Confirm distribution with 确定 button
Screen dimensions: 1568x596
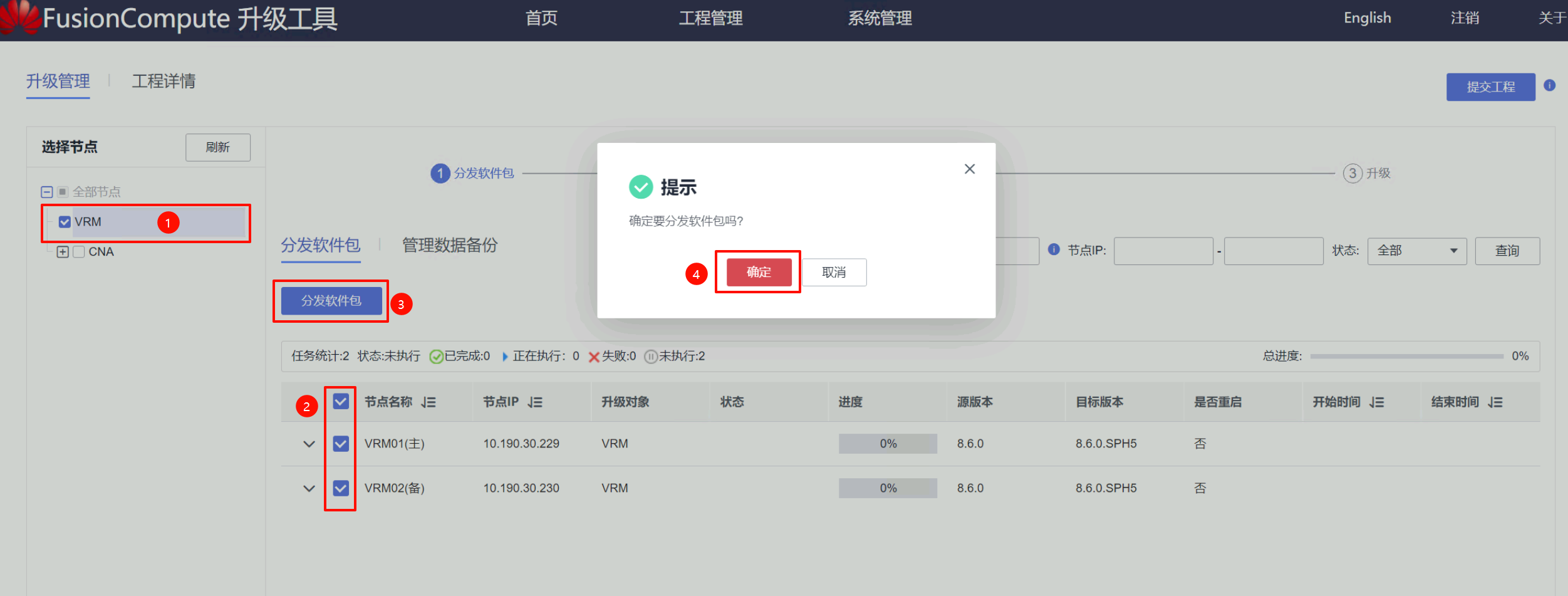[759, 272]
